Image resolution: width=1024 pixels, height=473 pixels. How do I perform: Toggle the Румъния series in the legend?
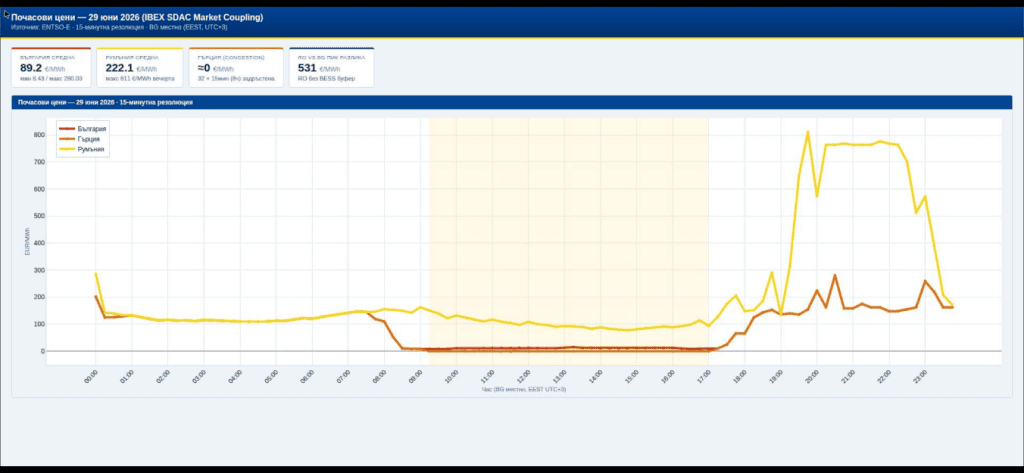(x=82, y=150)
